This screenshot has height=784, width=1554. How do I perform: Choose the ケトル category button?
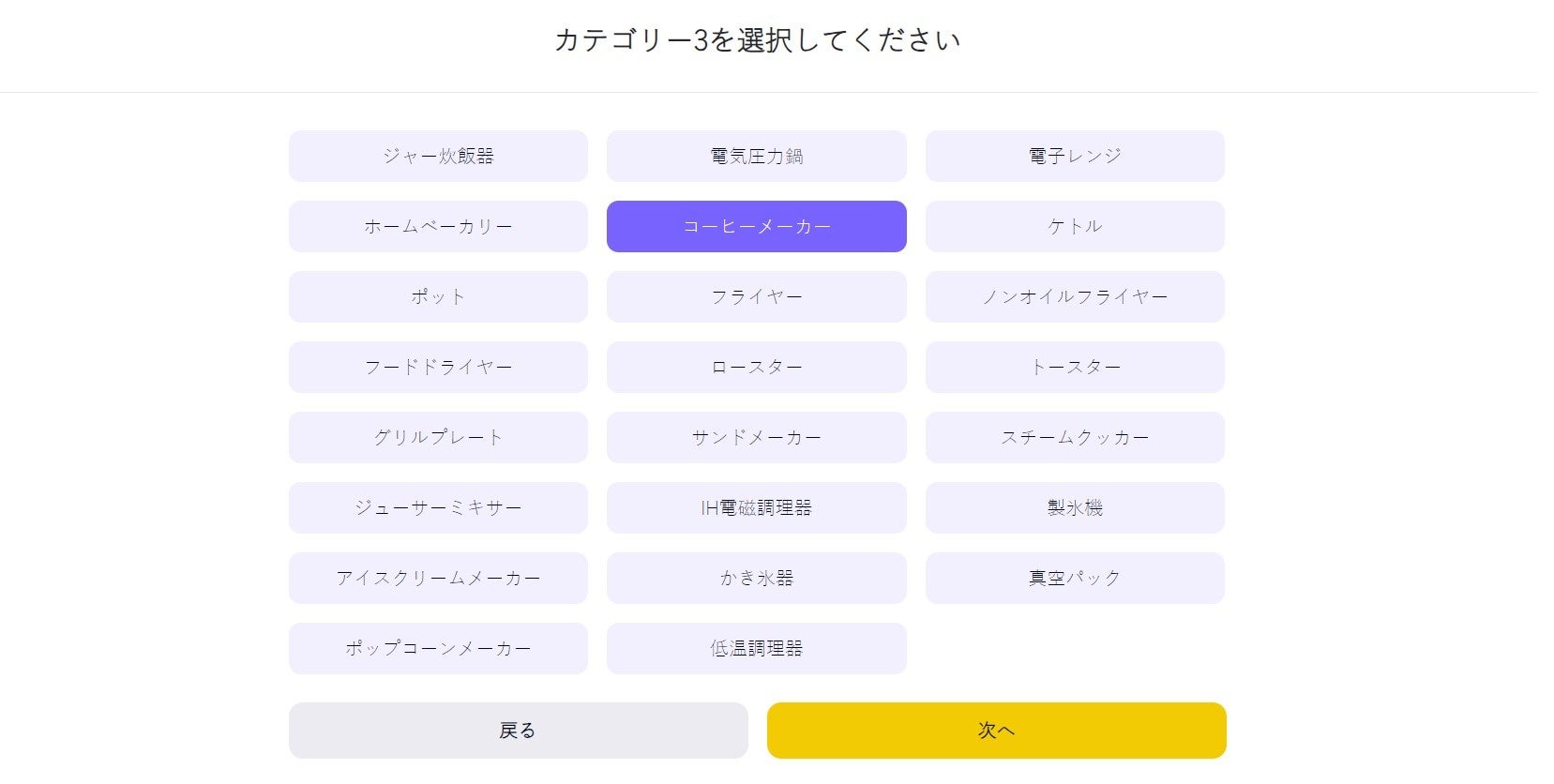point(1075,226)
